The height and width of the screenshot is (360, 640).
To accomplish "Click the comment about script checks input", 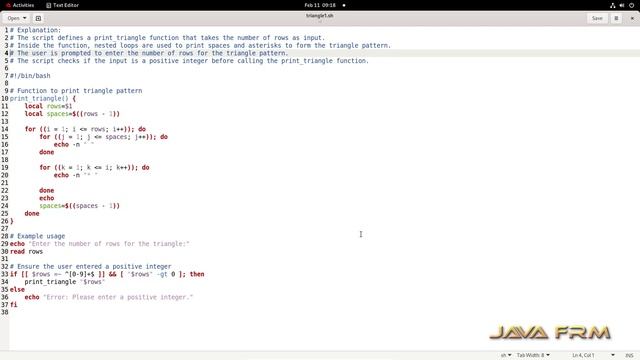I will (x=189, y=61).
